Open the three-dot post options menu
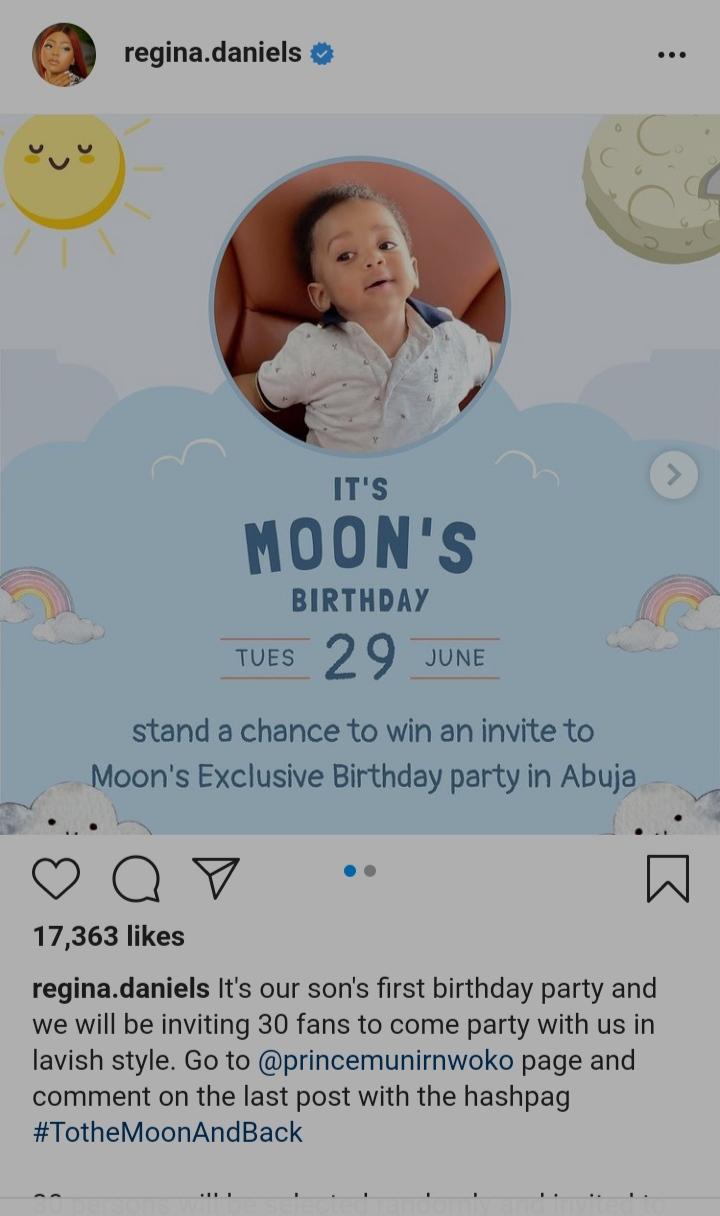Viewport: 720px width, 1216px height. pyautogui.click(x=672, y=55)
